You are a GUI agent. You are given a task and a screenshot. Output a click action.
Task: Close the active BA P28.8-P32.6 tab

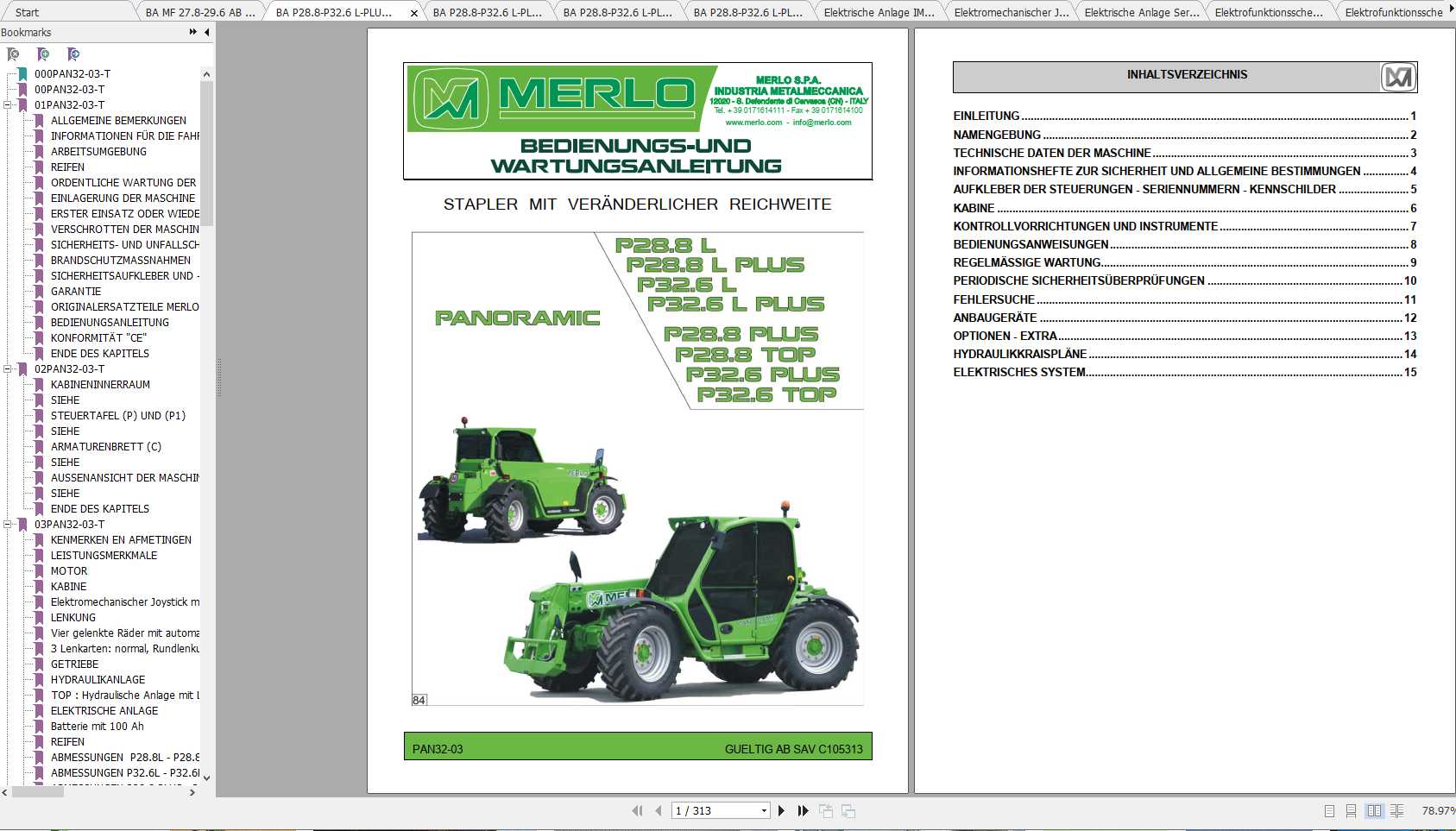(413, 13)
